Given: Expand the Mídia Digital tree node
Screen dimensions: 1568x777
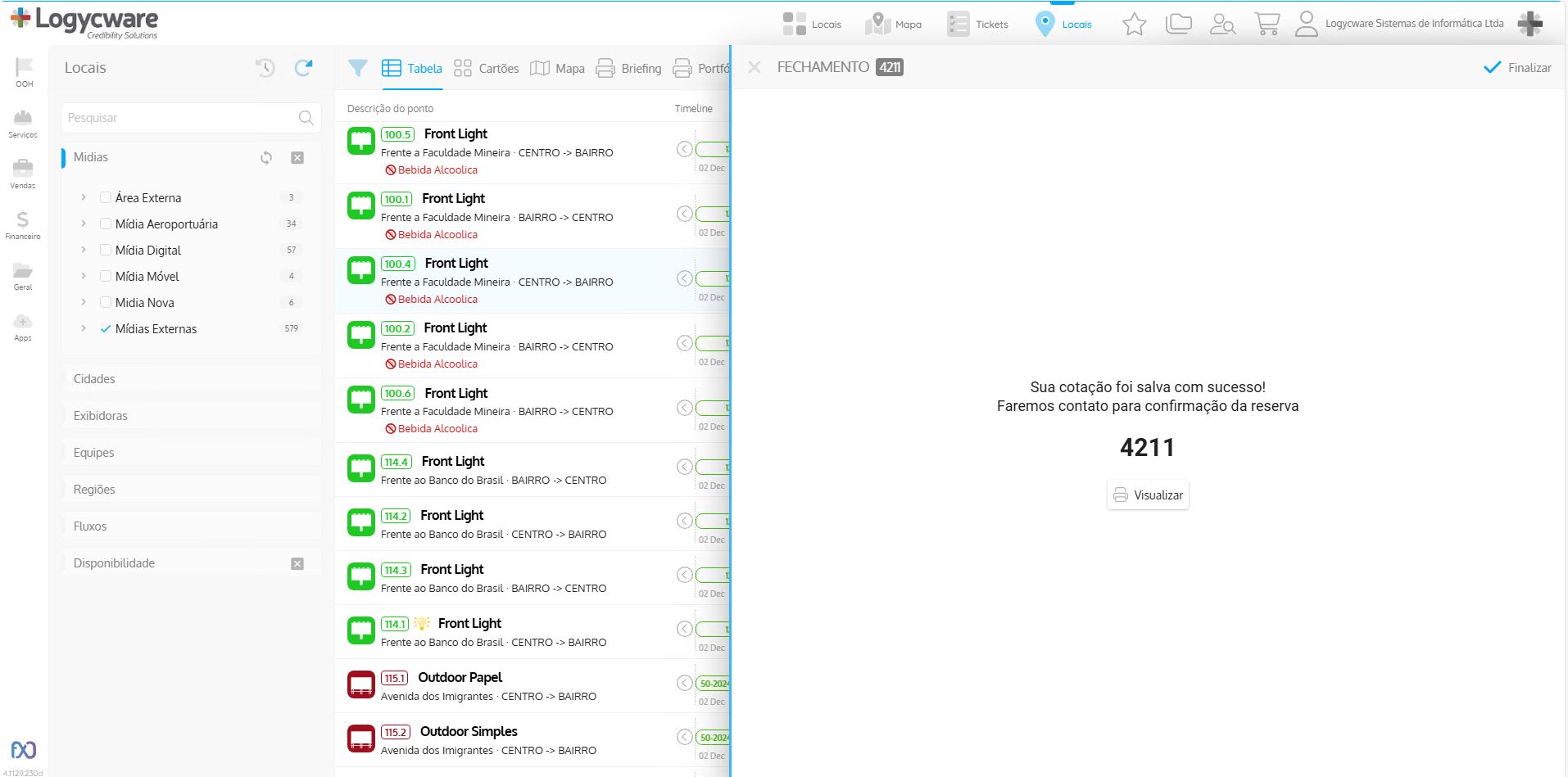Looking at the screenshot, I should (84, 250).
